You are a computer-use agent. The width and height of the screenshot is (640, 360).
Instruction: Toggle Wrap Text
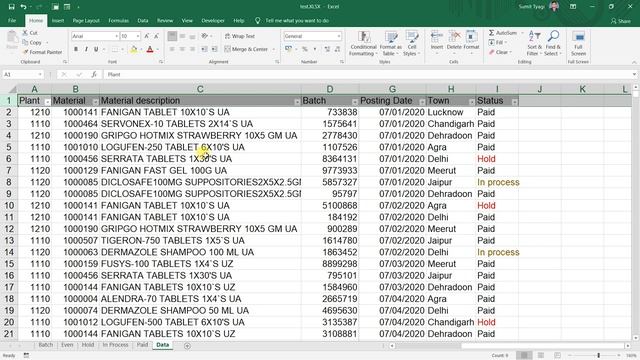click(240, 36)
